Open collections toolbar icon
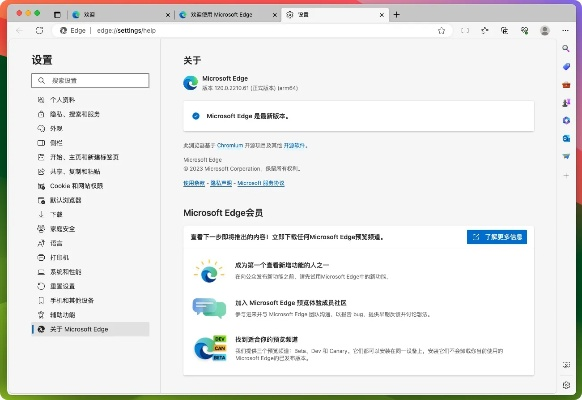Image resolution: width=582 pixels, height=400 pixels. [504, 30]
